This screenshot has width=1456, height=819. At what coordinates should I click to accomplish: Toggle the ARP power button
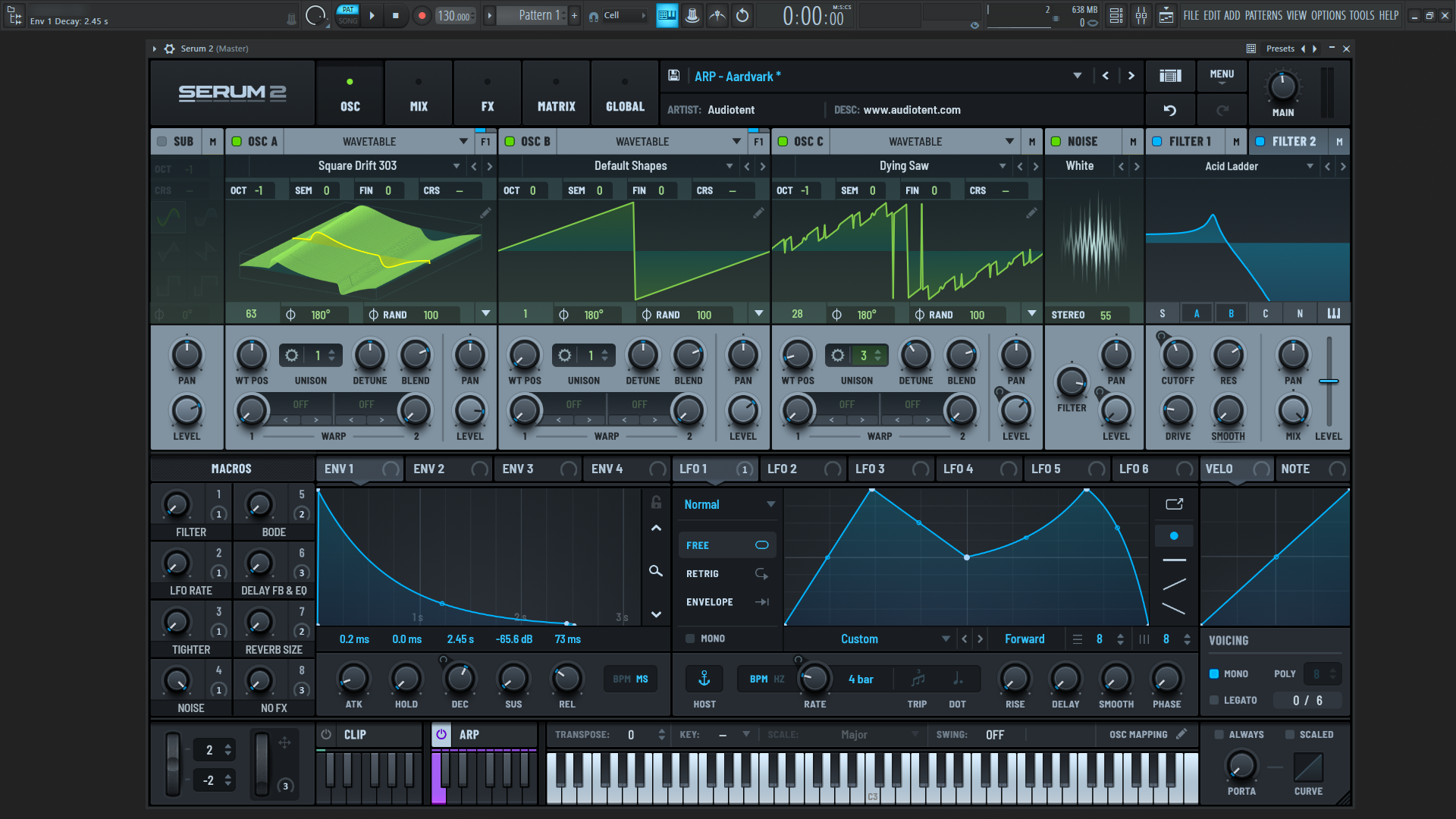[441, 734]
